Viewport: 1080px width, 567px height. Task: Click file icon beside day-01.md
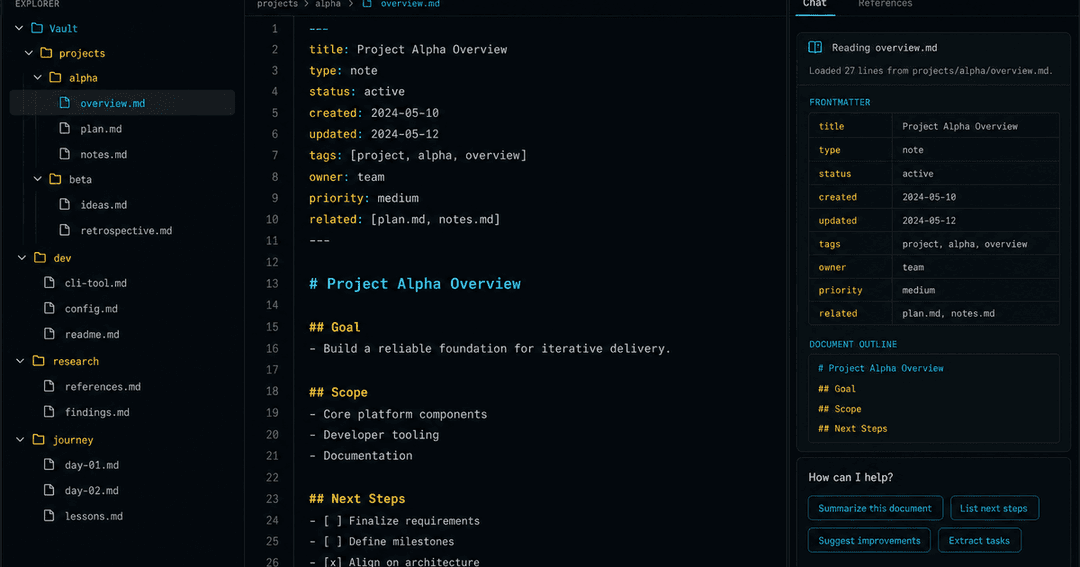[x=50, y=464]
